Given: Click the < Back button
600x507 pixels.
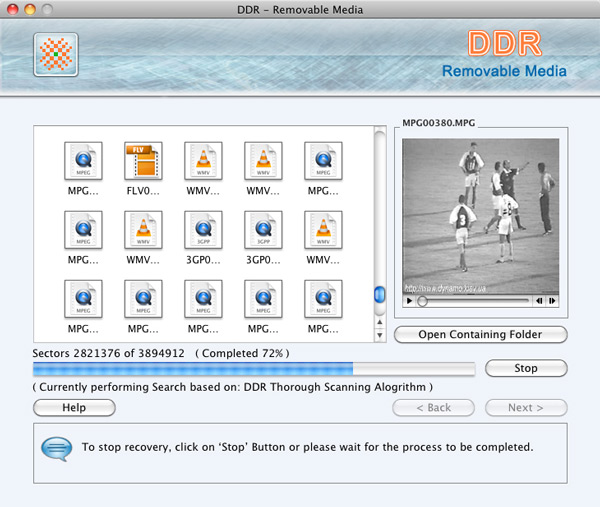Looking at the screenshot, I should click(434, 408).
